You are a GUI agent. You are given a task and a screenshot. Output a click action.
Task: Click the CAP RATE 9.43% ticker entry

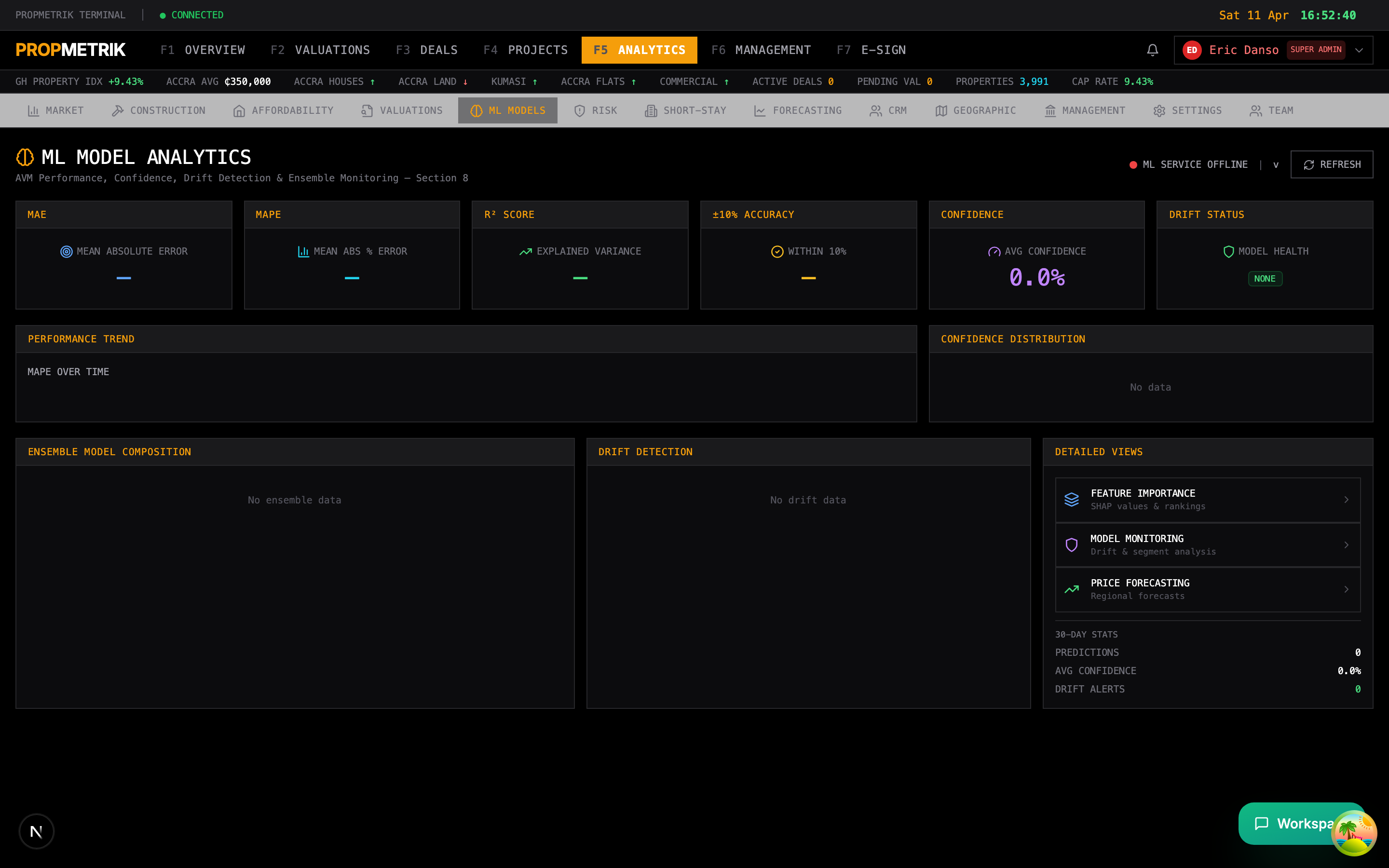[x=1112, y=81]
